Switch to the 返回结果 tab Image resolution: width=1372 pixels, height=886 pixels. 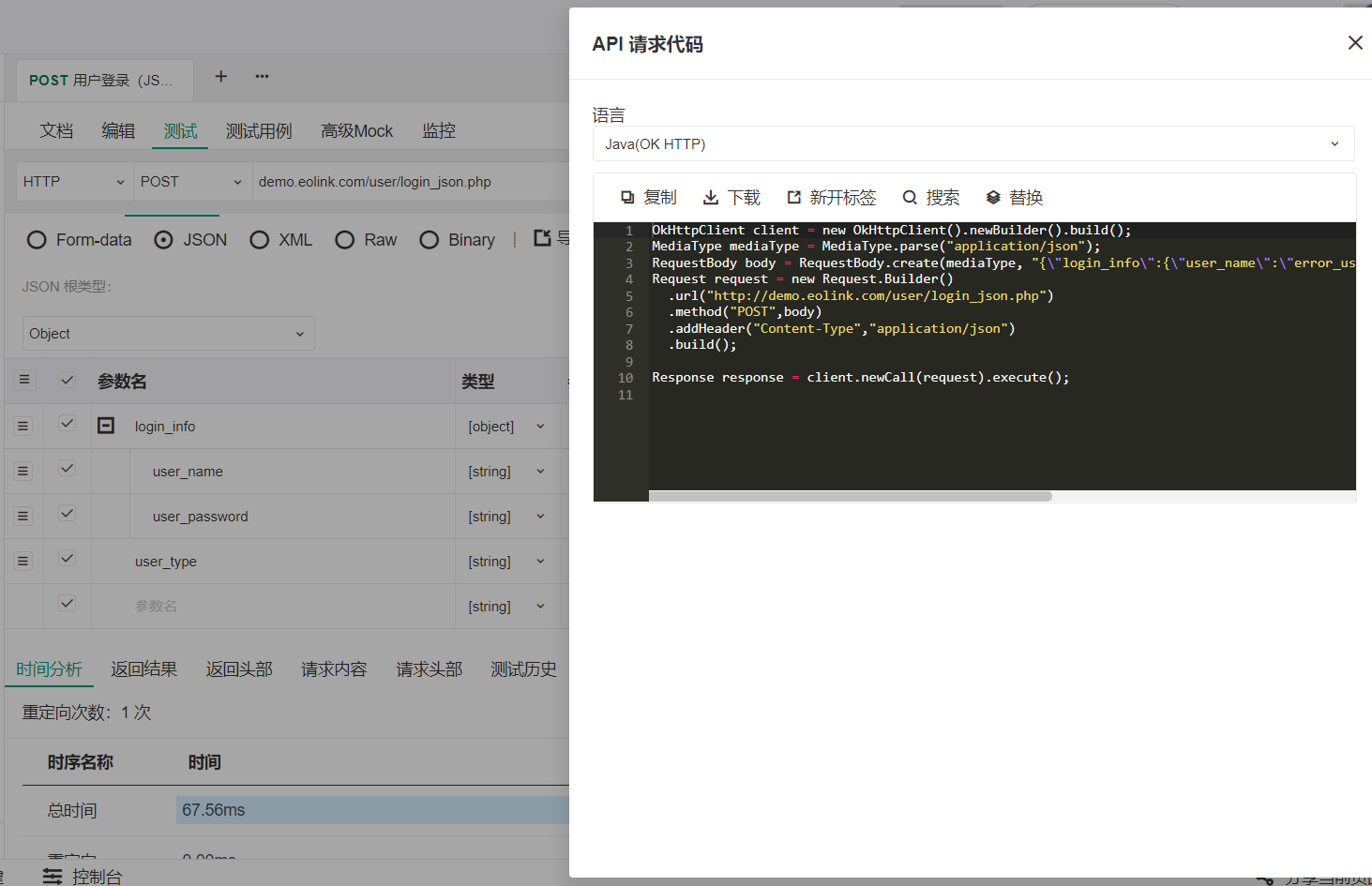[x=144, y=669]
